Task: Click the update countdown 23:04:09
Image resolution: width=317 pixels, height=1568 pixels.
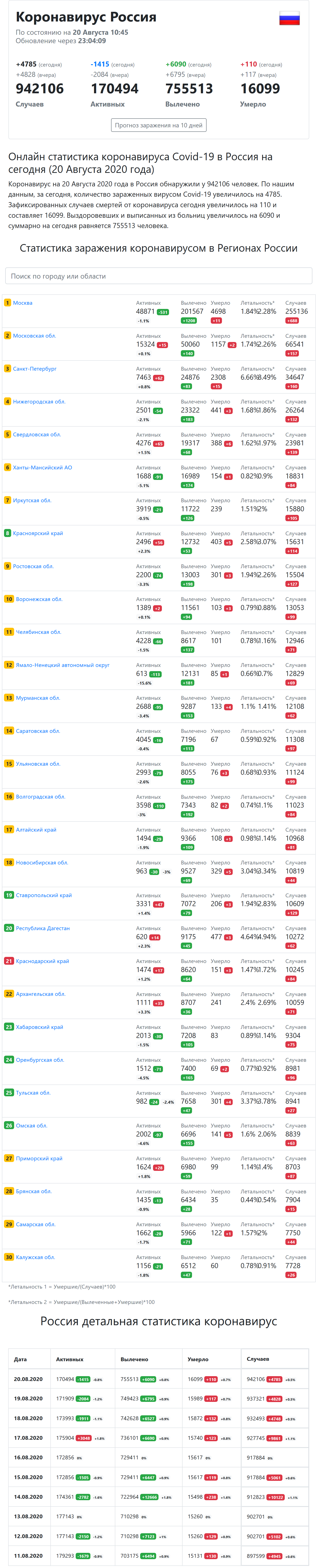Action: click(92, 41)
